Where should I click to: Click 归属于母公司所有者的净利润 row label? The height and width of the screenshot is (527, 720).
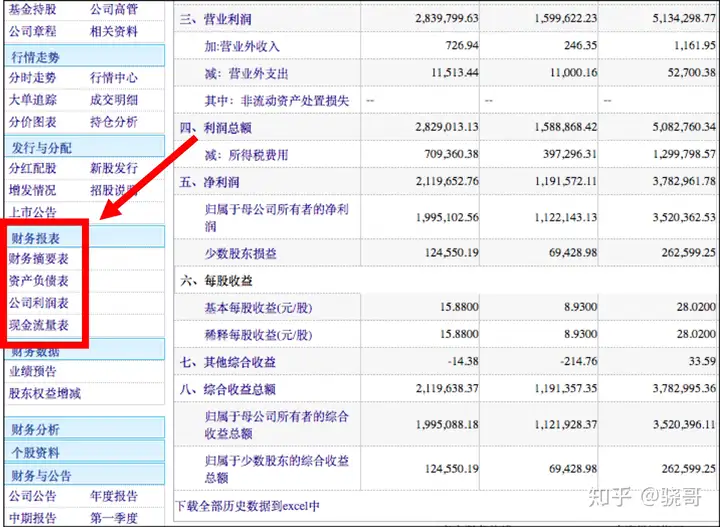[x=277, y=217]
